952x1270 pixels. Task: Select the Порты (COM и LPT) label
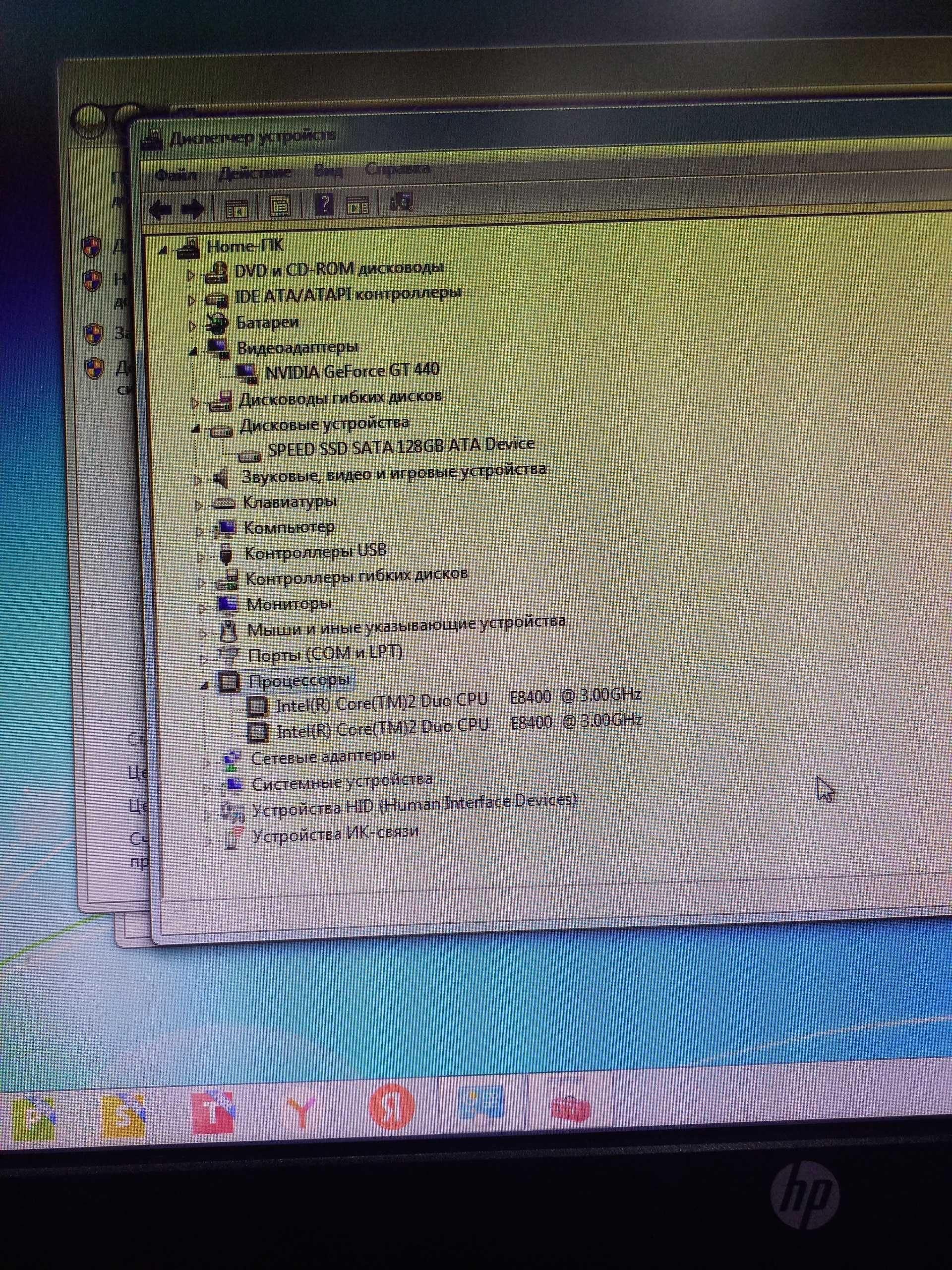[x=325, y=653]
